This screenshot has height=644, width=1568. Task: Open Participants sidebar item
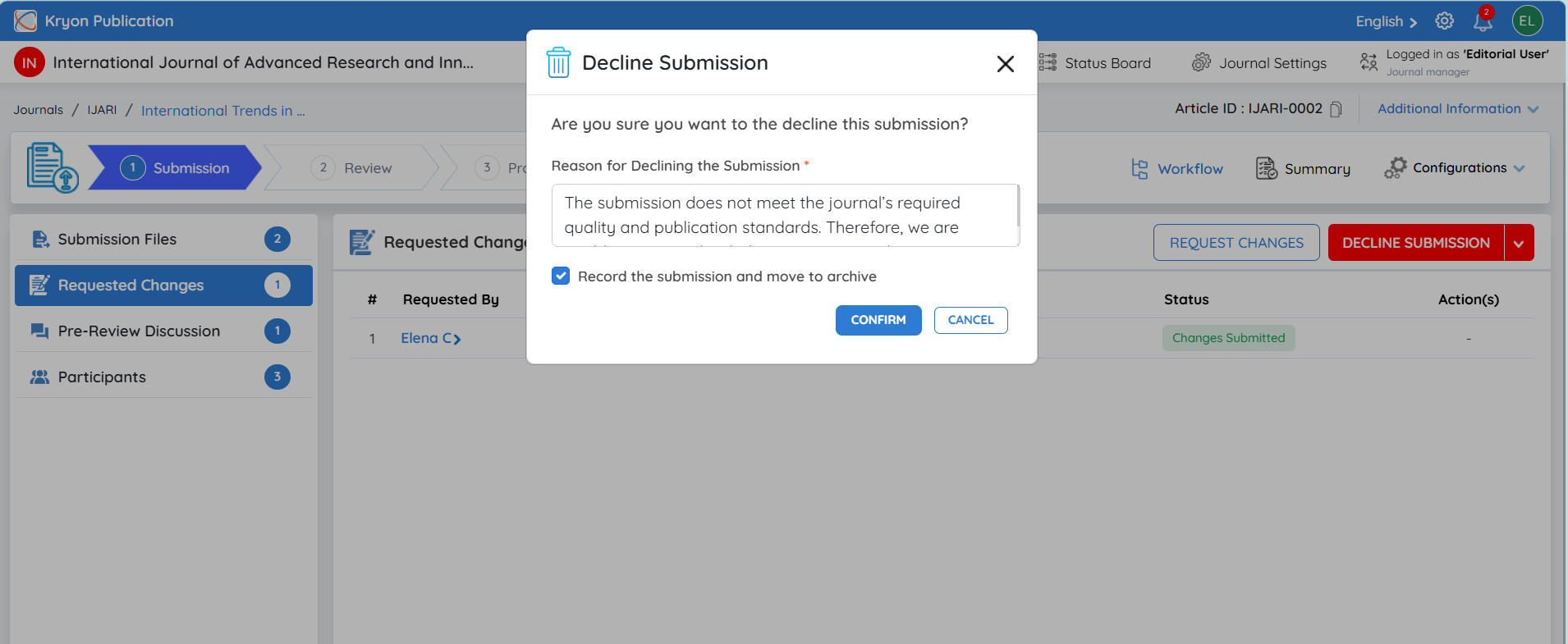point(163,377)
